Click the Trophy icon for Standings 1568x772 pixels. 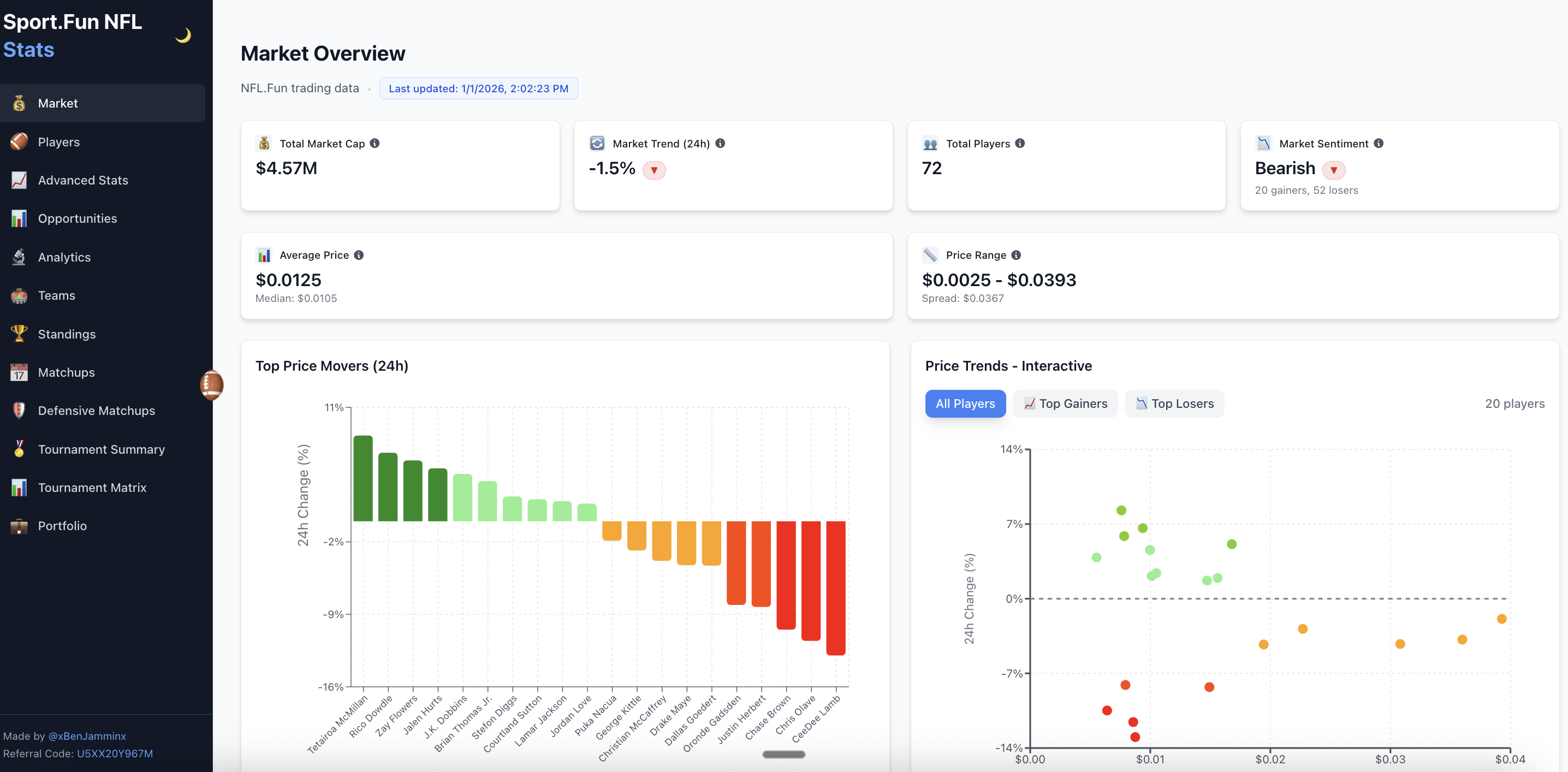pyautogui.click(x=19, y=334)
